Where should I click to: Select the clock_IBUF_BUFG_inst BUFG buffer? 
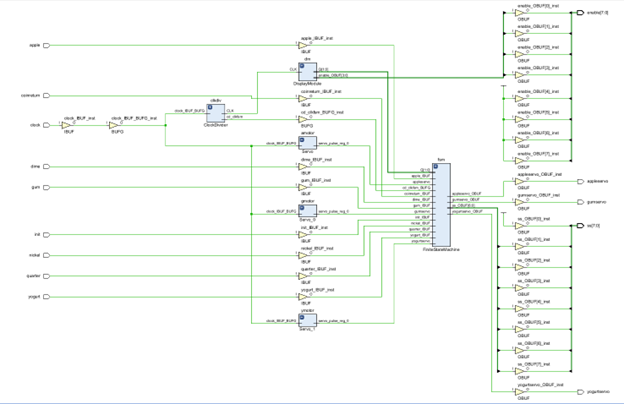112,125
